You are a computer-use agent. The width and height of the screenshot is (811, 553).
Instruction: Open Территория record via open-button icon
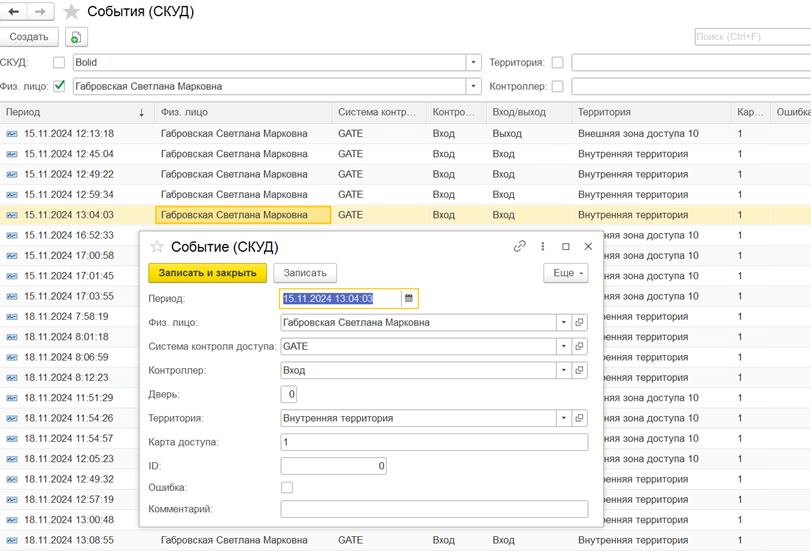(580, 418)
